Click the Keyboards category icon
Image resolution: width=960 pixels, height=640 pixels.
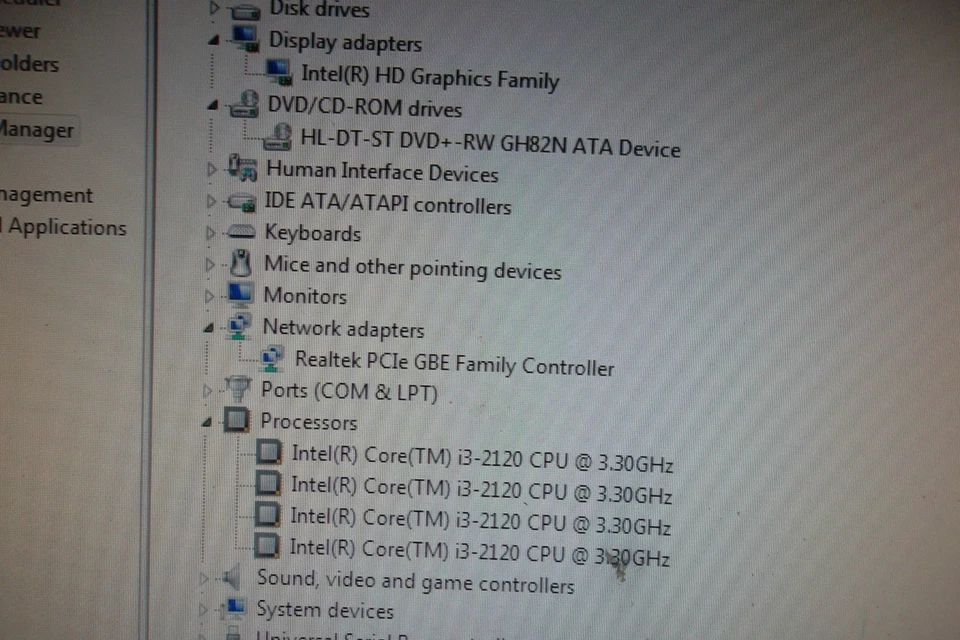(x=241, y=231)
